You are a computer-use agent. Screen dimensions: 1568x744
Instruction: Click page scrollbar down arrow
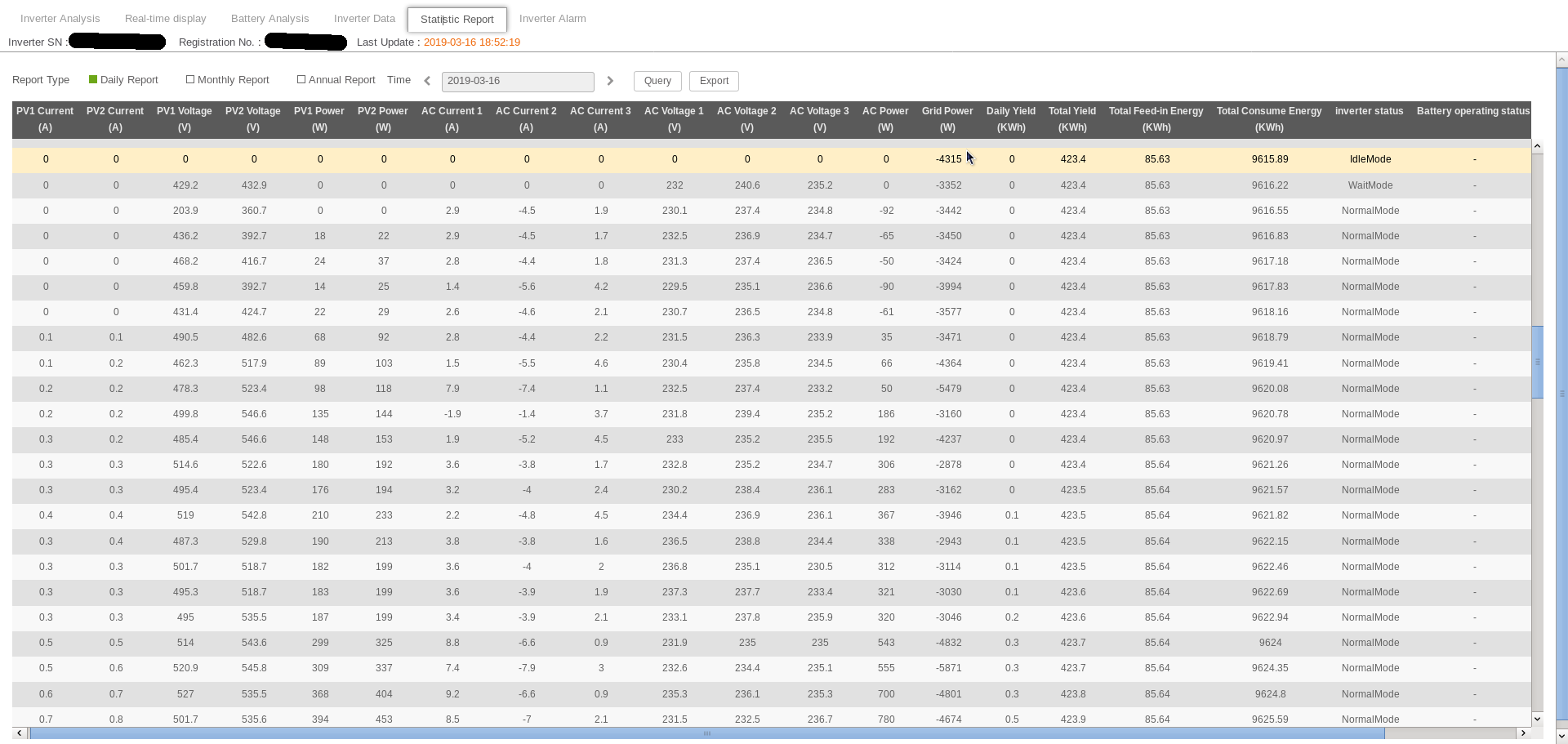(1561, 736)
